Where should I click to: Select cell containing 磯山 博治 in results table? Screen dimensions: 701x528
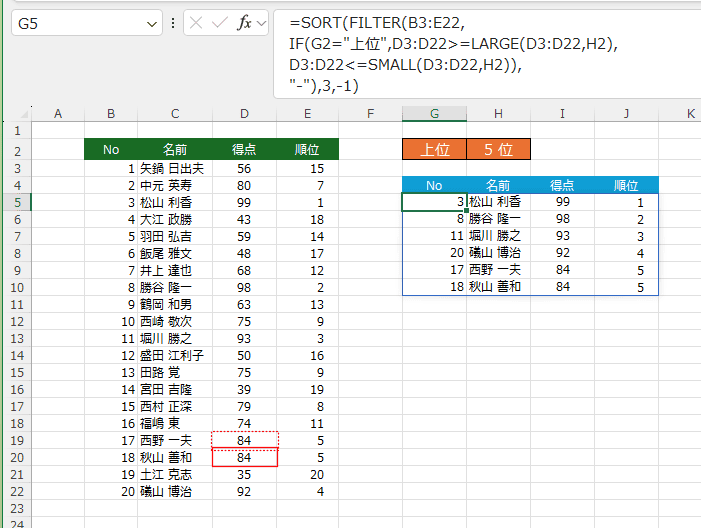[497, 253]
